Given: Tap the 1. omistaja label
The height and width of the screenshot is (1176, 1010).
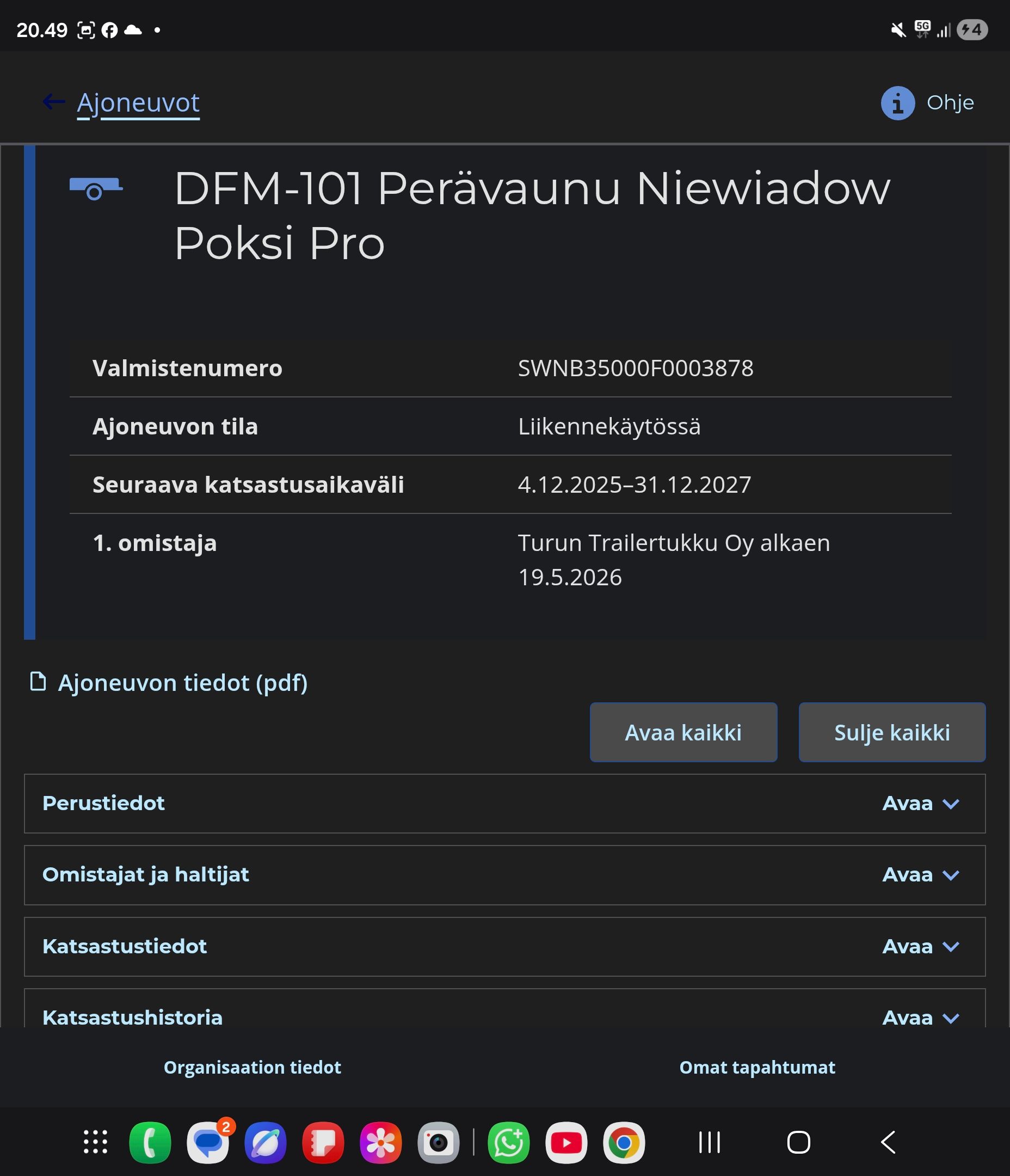Looking at the screenshot, I should (155, 543).
